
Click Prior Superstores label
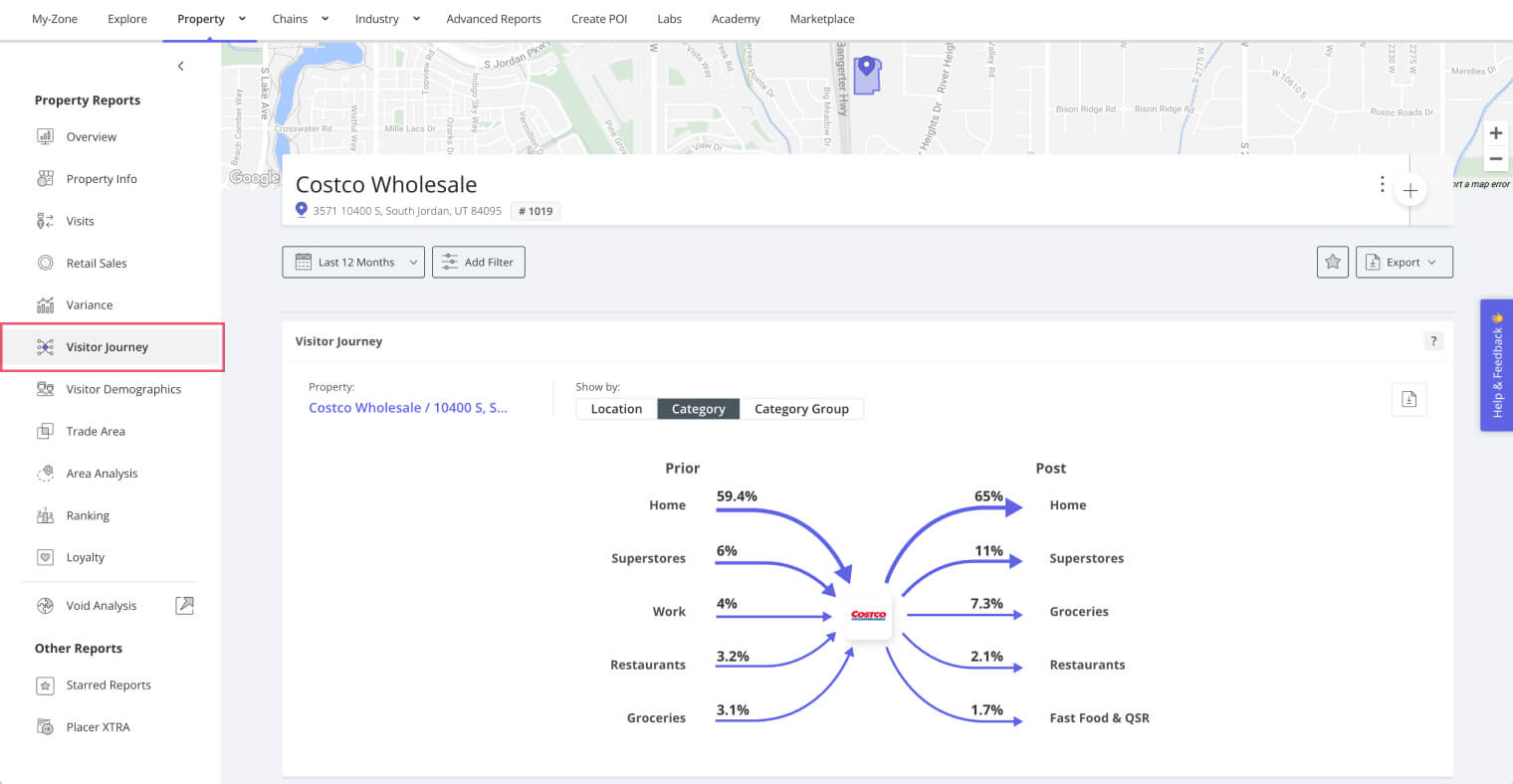point(648,558)
